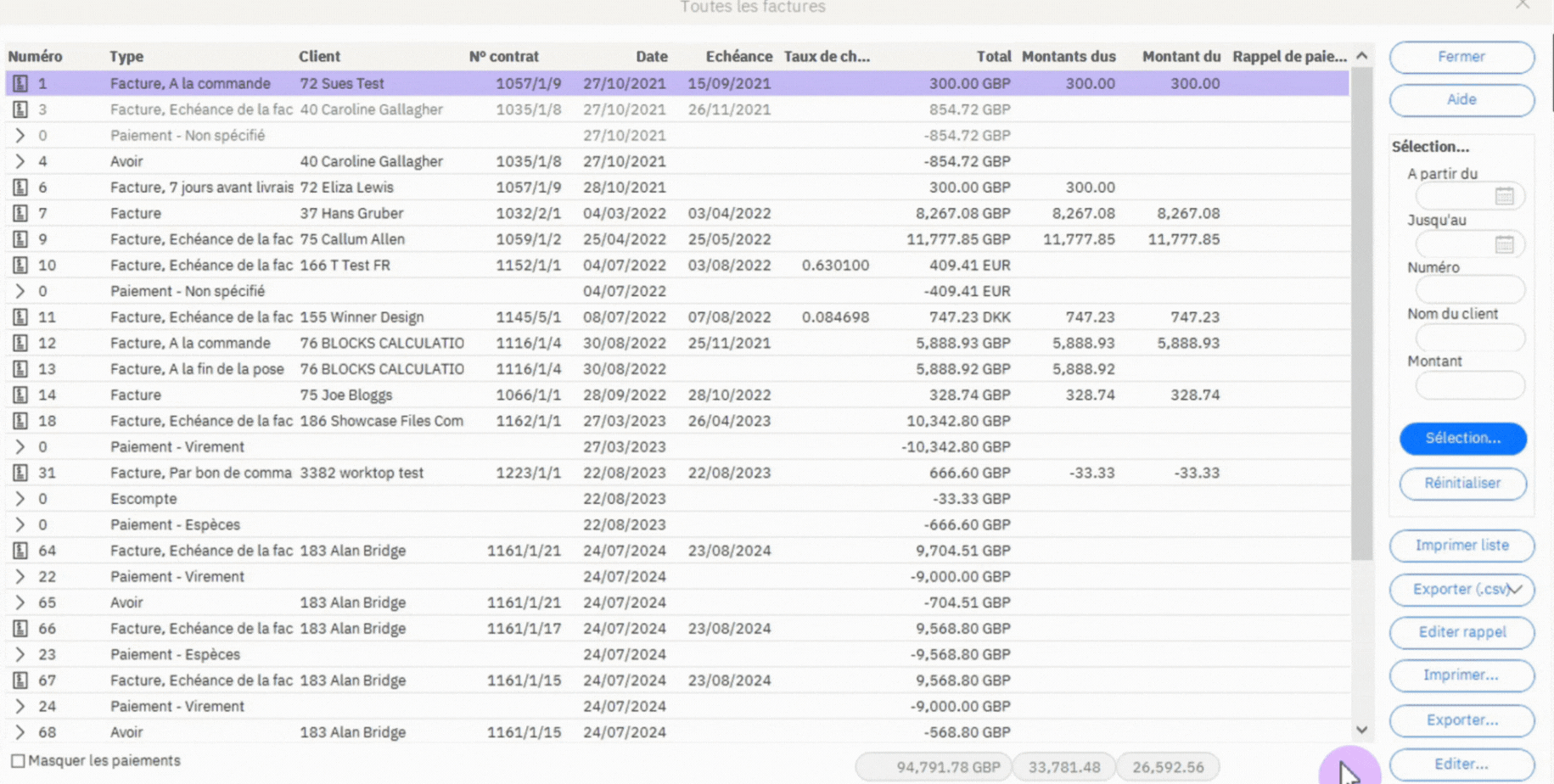Image resolution: width=1554 pixels, height=784 pixels.
Task: Click the invoice icon on row 1 for Sues Test
Action: click(x=21, y=83)
